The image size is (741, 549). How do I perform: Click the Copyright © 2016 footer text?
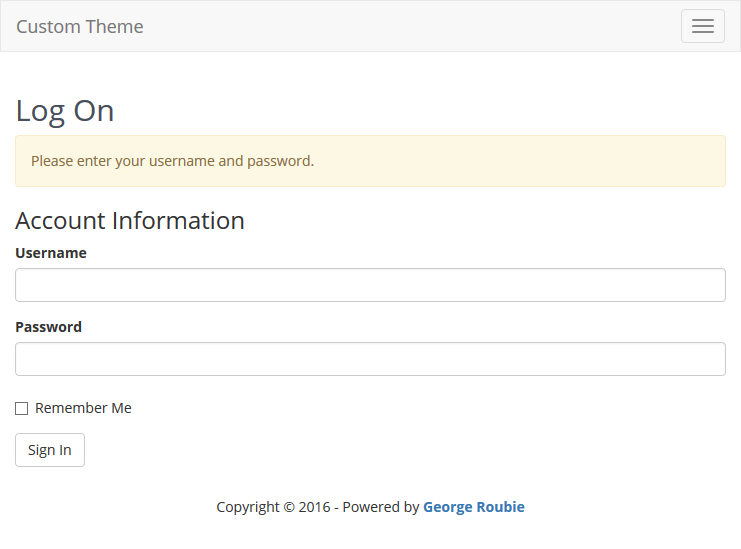click(273, 506)
